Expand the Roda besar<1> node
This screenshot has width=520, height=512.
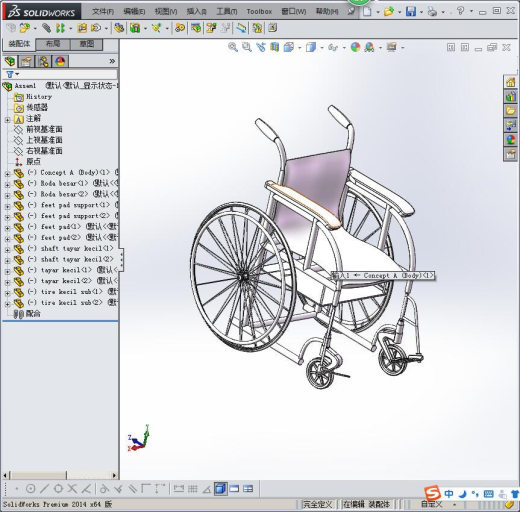[7, 184]
